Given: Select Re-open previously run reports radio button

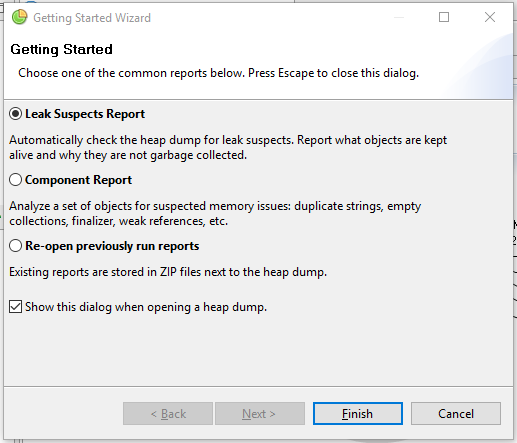Looking at the screenshot, I should coord(16,246).
